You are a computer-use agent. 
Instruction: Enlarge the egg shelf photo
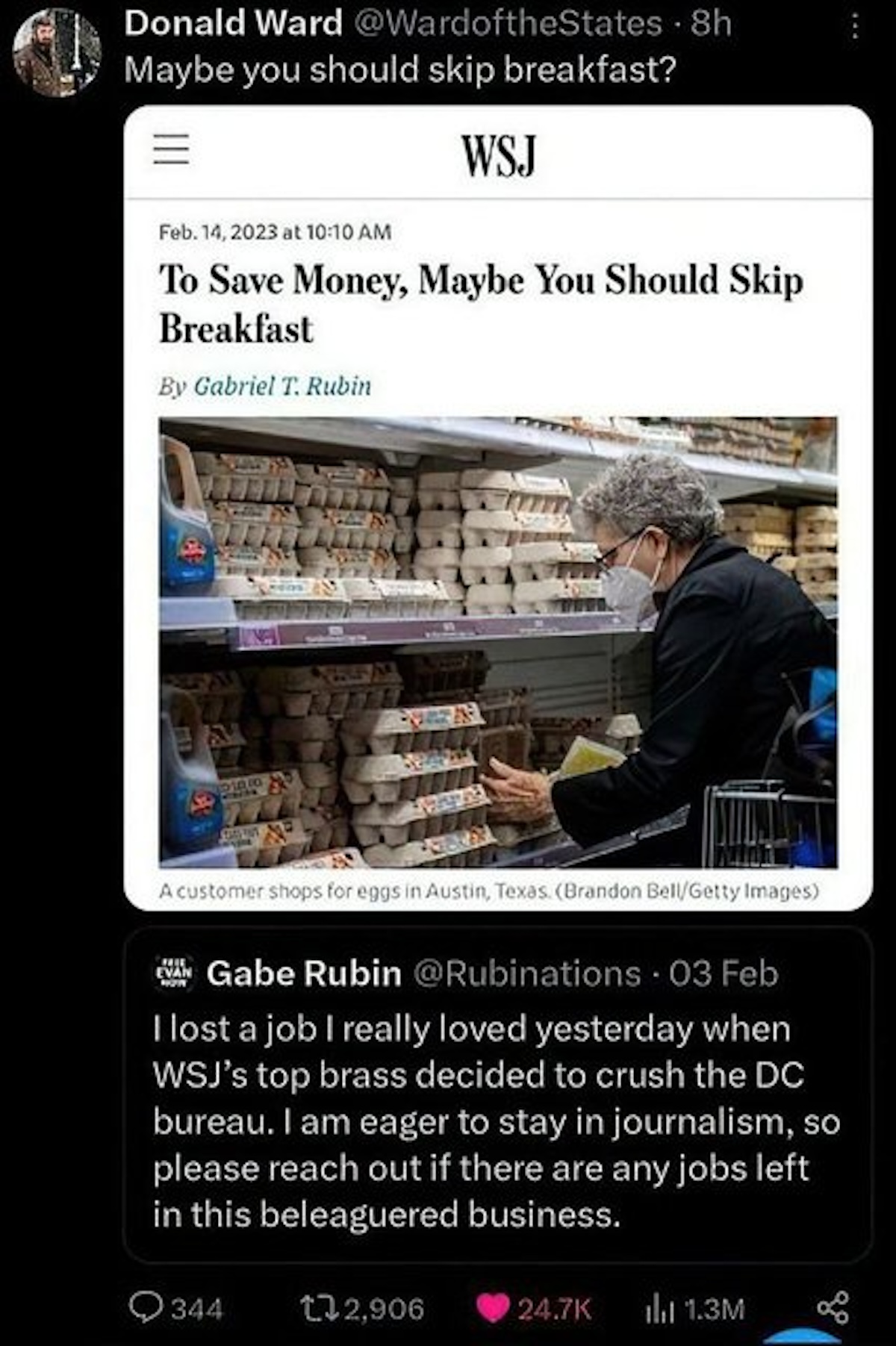(x=498, y=642)
